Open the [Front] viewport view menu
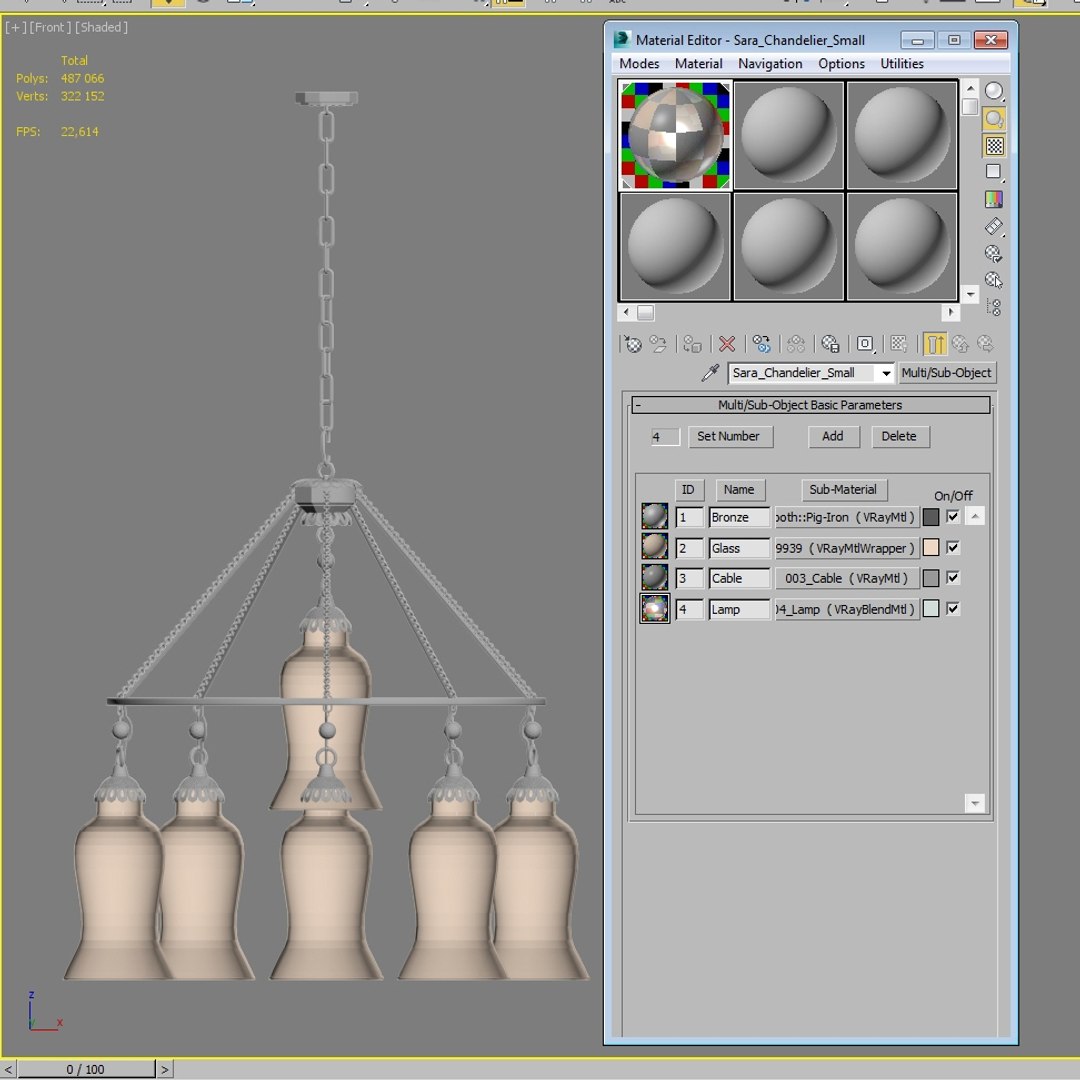1080x1080 pixels. (x=50, y=28)
